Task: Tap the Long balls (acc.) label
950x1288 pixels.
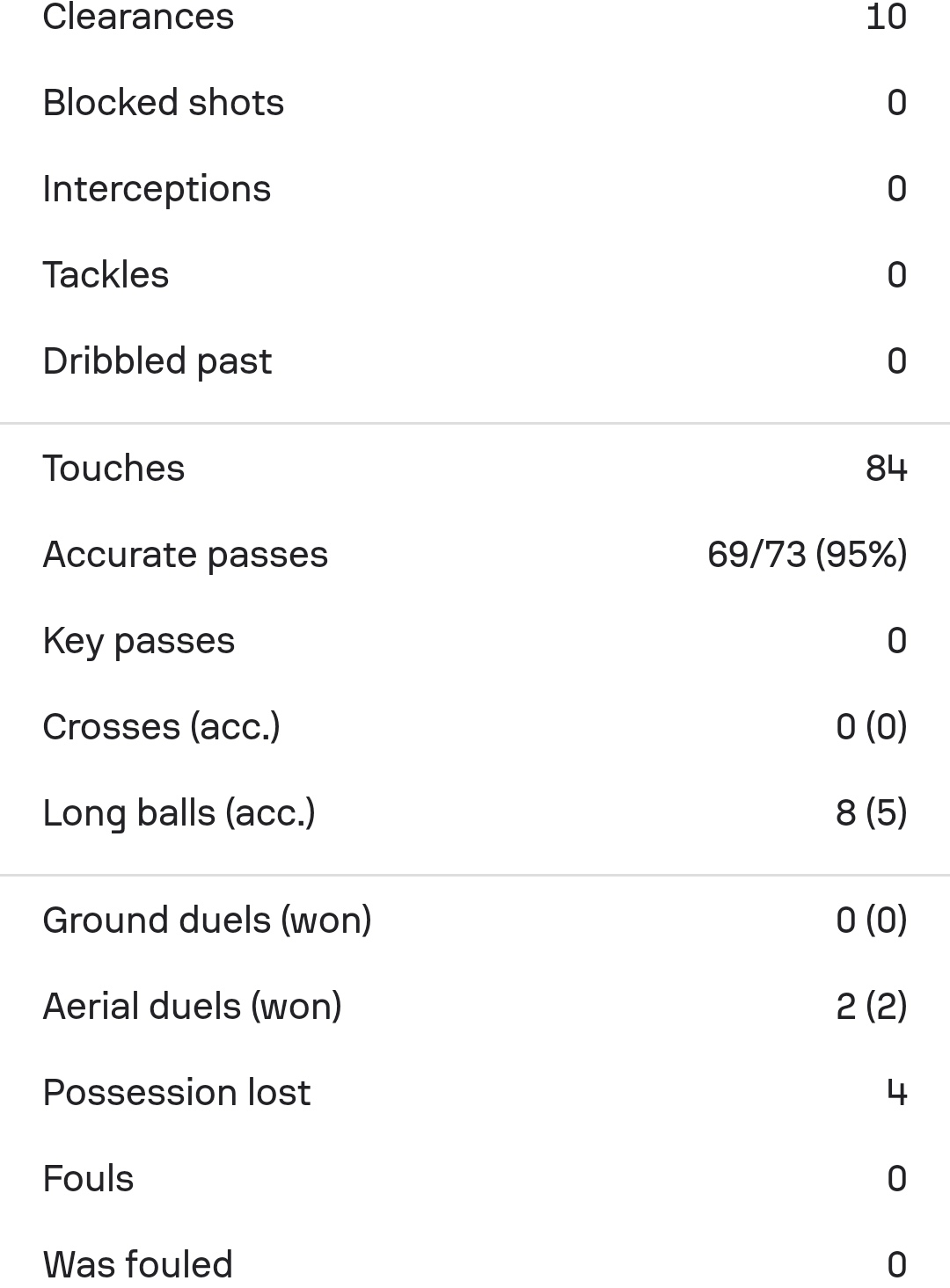Action: point(179,813)
